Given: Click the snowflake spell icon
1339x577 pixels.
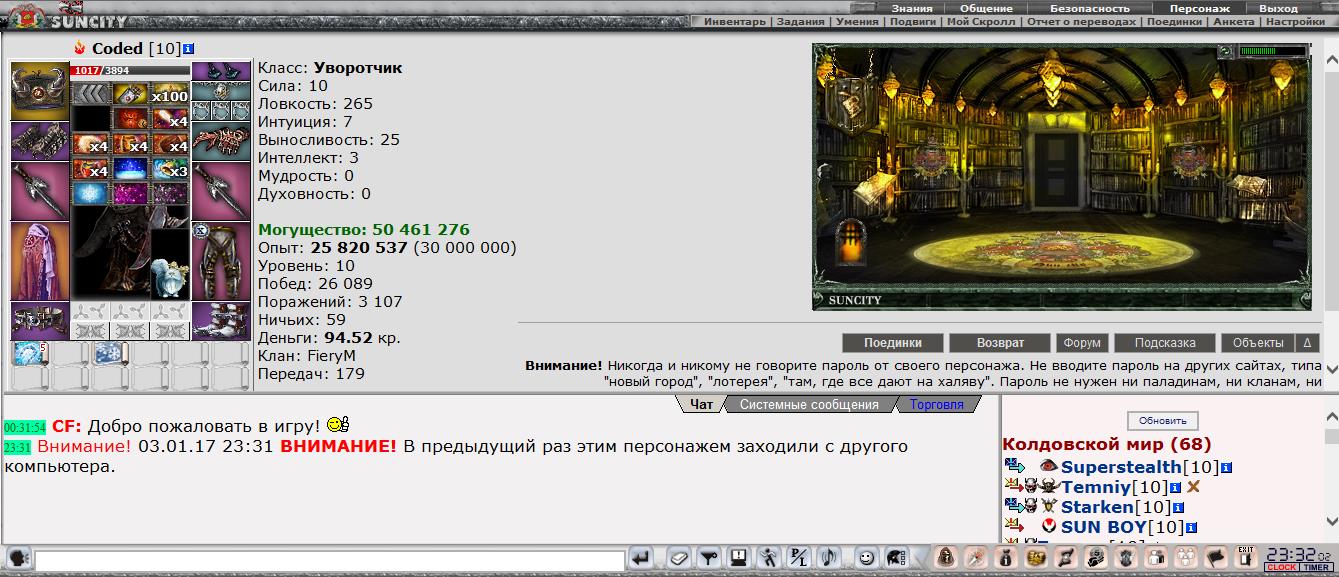Looking at the screenshot, I should coord(90,192).
